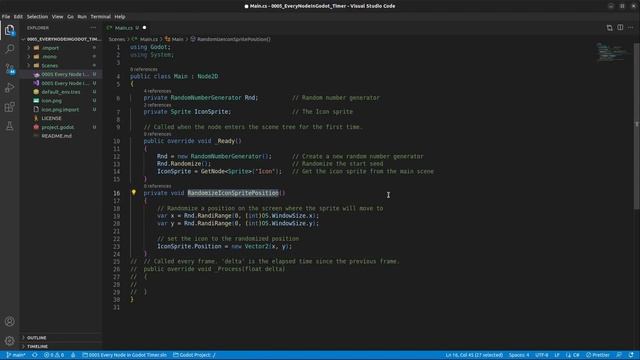Click the 0005 Every Node in Godot Timer.sln status item
The width and height of the screenshot is (640, 360).
tap(124, 355)
